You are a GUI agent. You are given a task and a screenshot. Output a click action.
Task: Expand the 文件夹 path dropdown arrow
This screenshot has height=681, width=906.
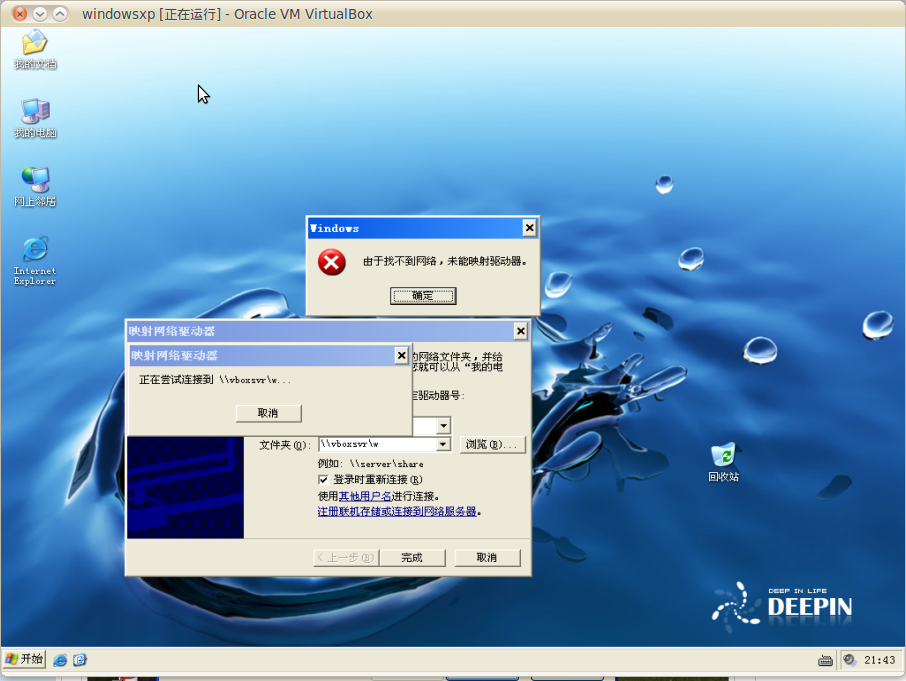pyautogui.click(x=443, y=444)
